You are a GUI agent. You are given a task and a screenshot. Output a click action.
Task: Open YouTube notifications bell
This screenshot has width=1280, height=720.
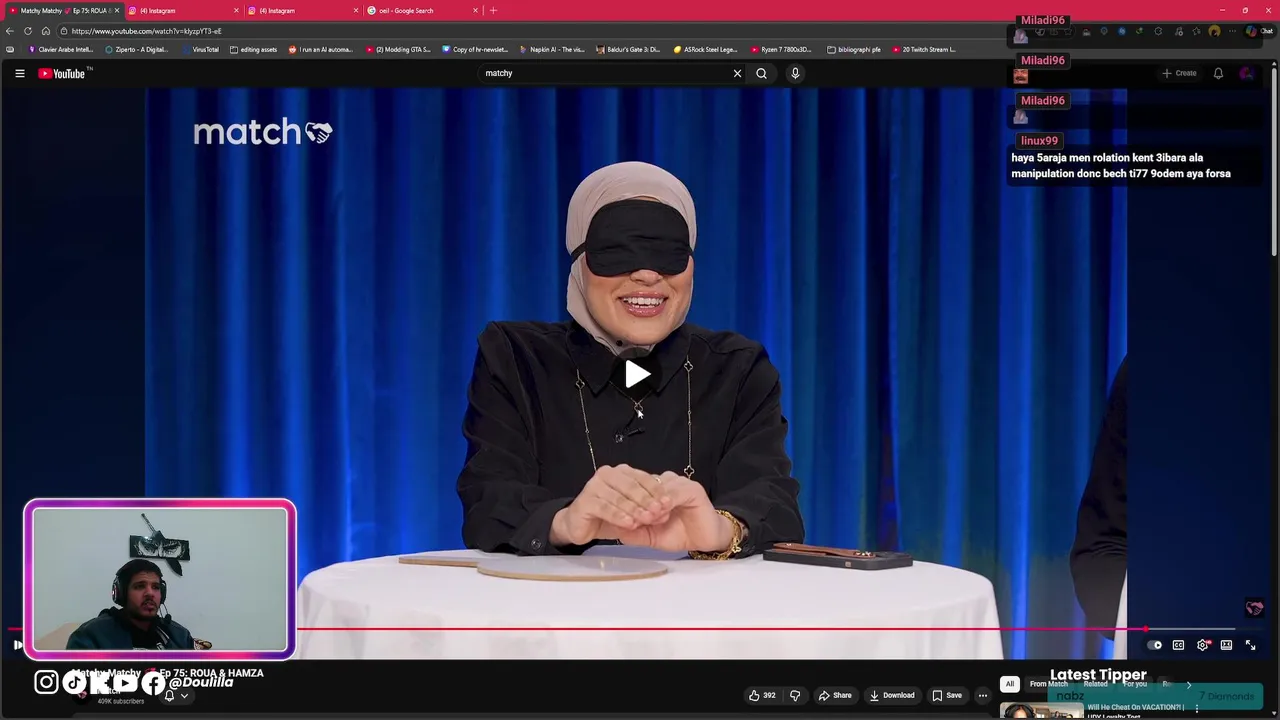tap(1218, 73)
